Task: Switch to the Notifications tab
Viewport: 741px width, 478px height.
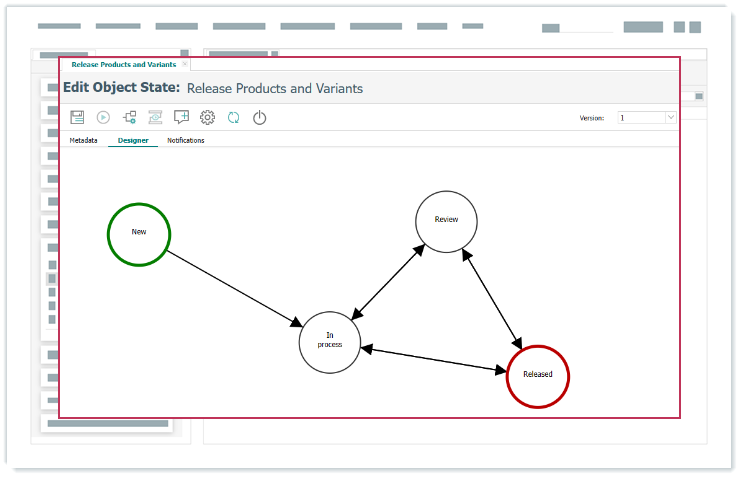Action: [185, 141]
